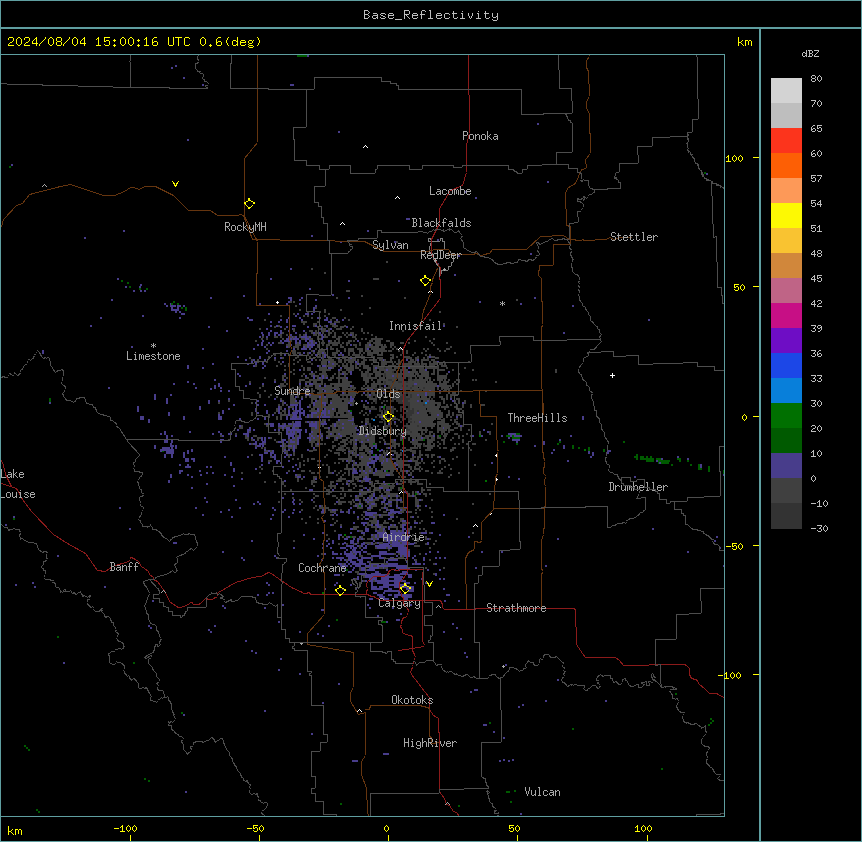
Task: Click the salmon swatch between 57 and 54
Action: coord(786,191)
